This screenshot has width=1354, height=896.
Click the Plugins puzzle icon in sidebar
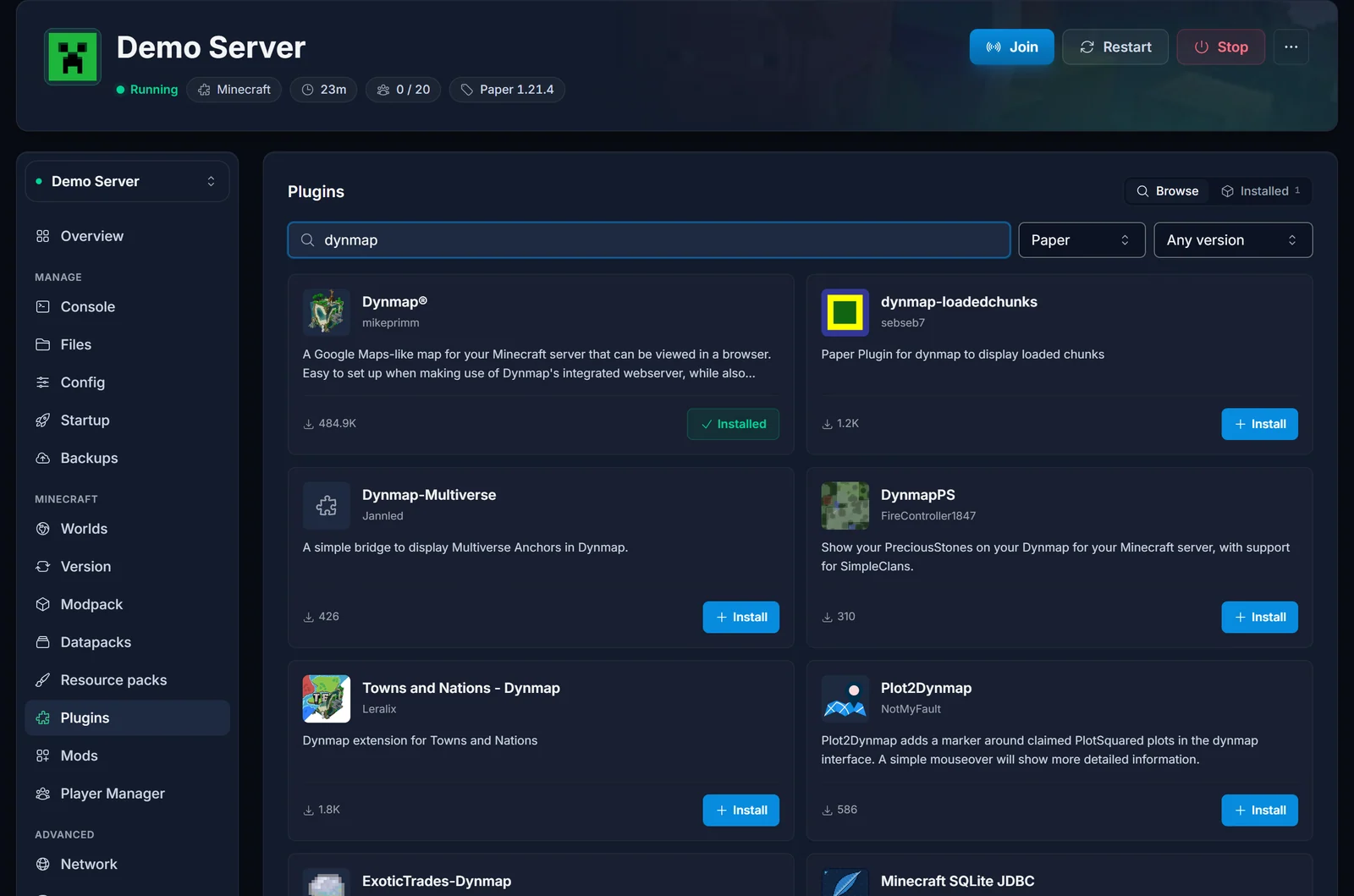(x=43, y=717)
